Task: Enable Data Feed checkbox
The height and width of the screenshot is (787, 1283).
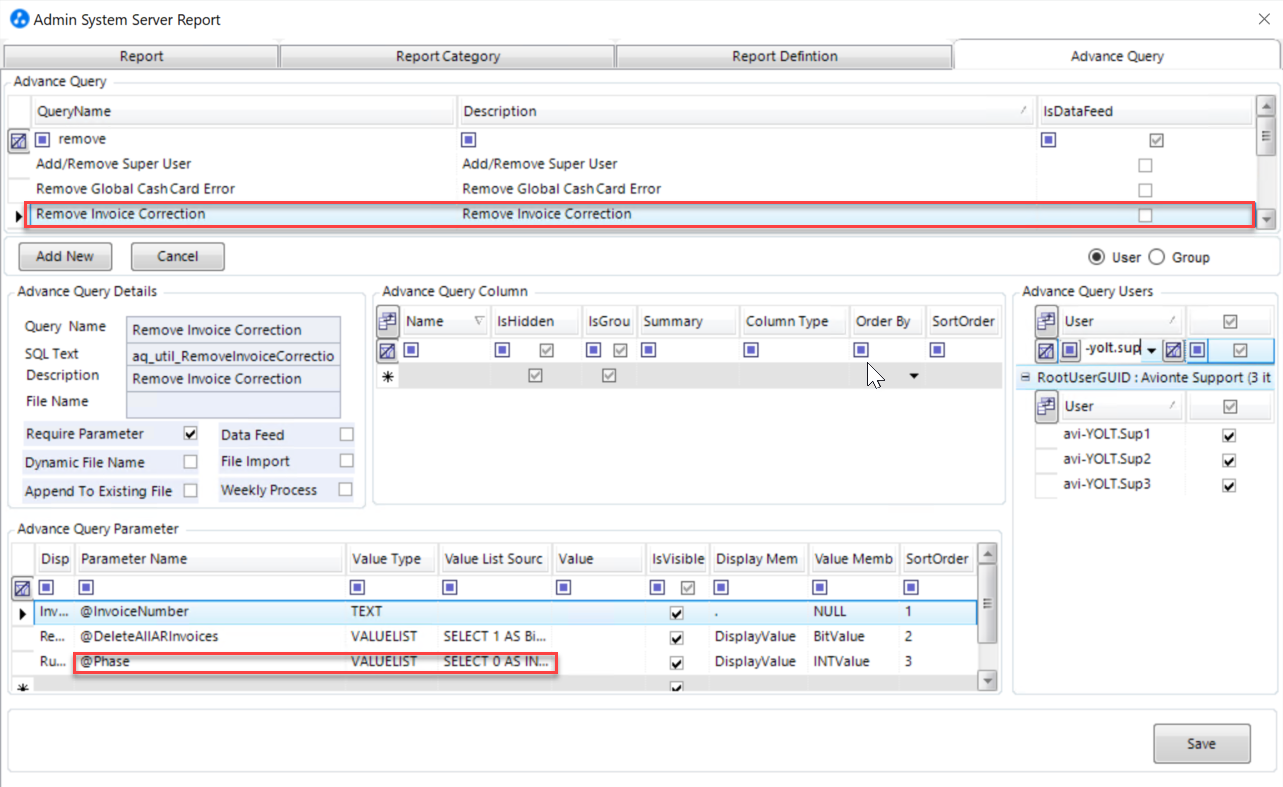Action: (346, 434)
